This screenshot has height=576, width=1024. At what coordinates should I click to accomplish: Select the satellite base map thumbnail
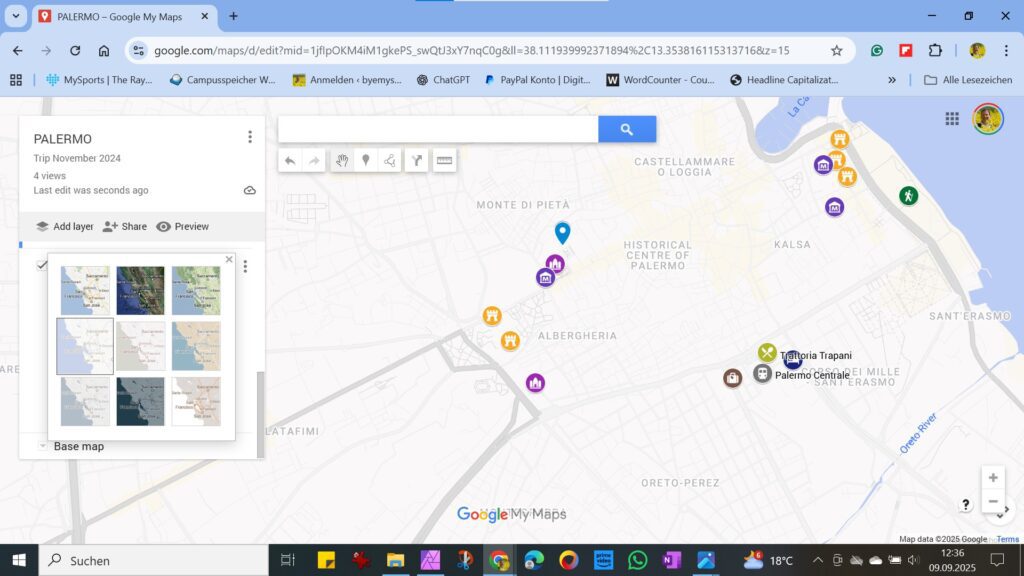tap(140, 288)
